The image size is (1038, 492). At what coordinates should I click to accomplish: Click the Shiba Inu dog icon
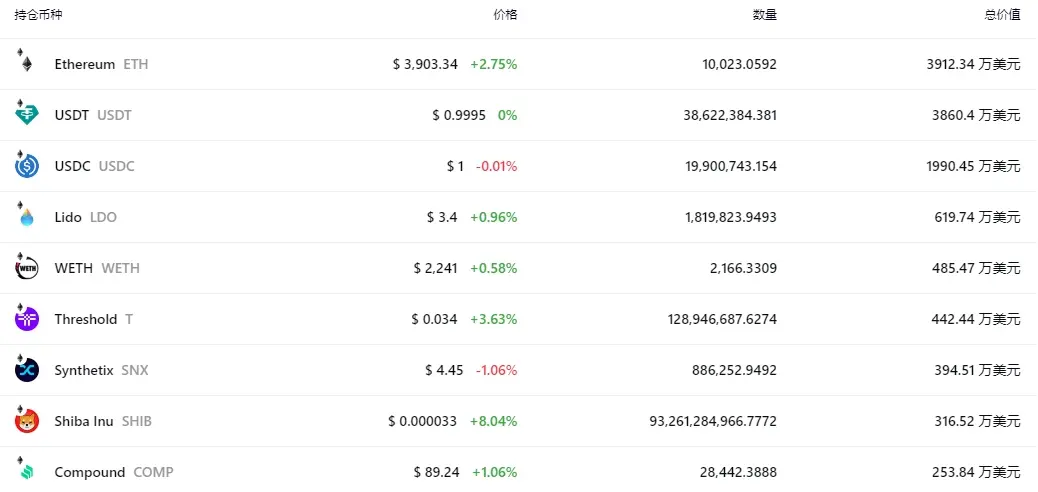26,421
